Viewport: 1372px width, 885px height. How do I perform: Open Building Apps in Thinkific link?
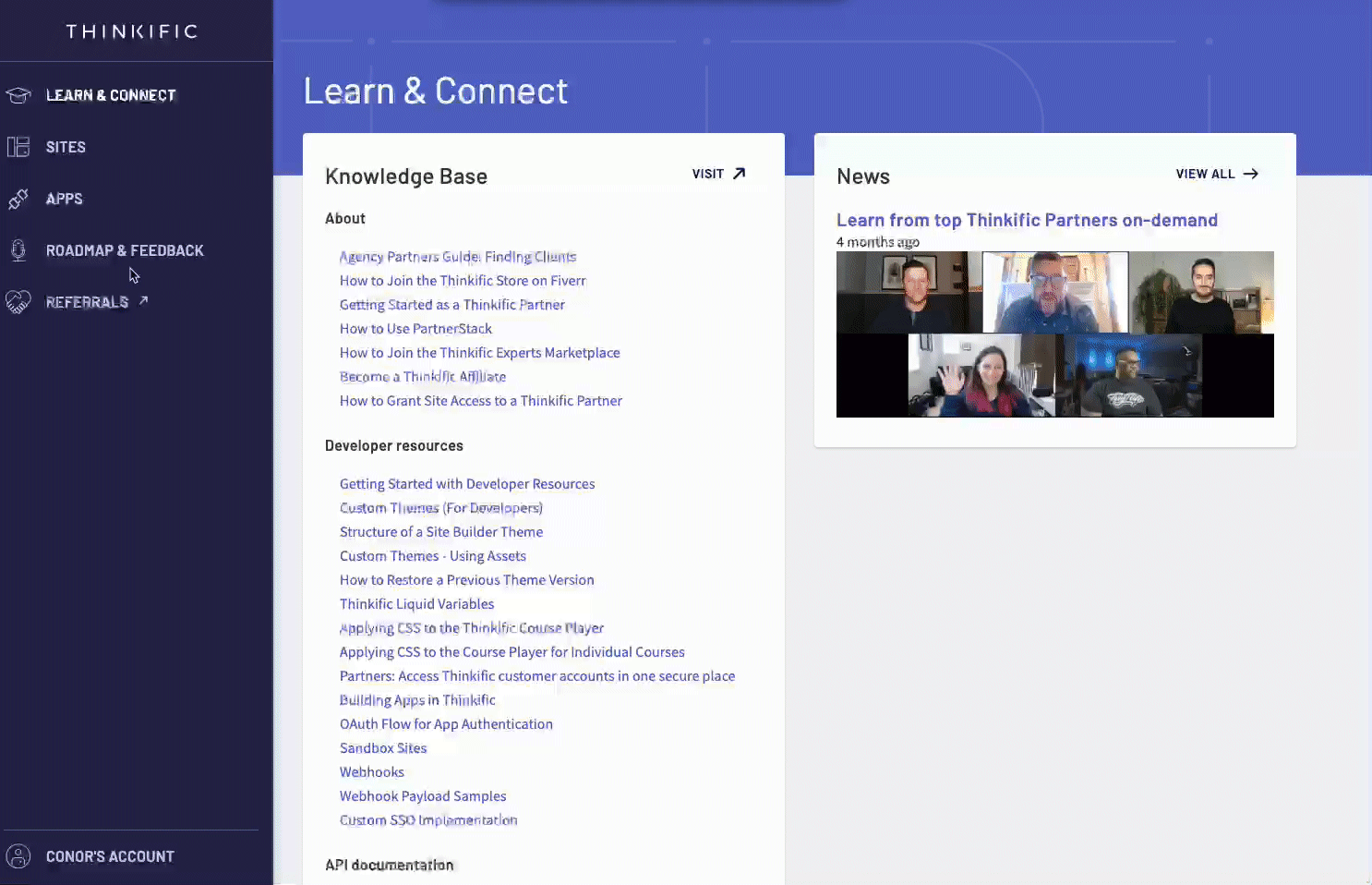pos(417,700)
